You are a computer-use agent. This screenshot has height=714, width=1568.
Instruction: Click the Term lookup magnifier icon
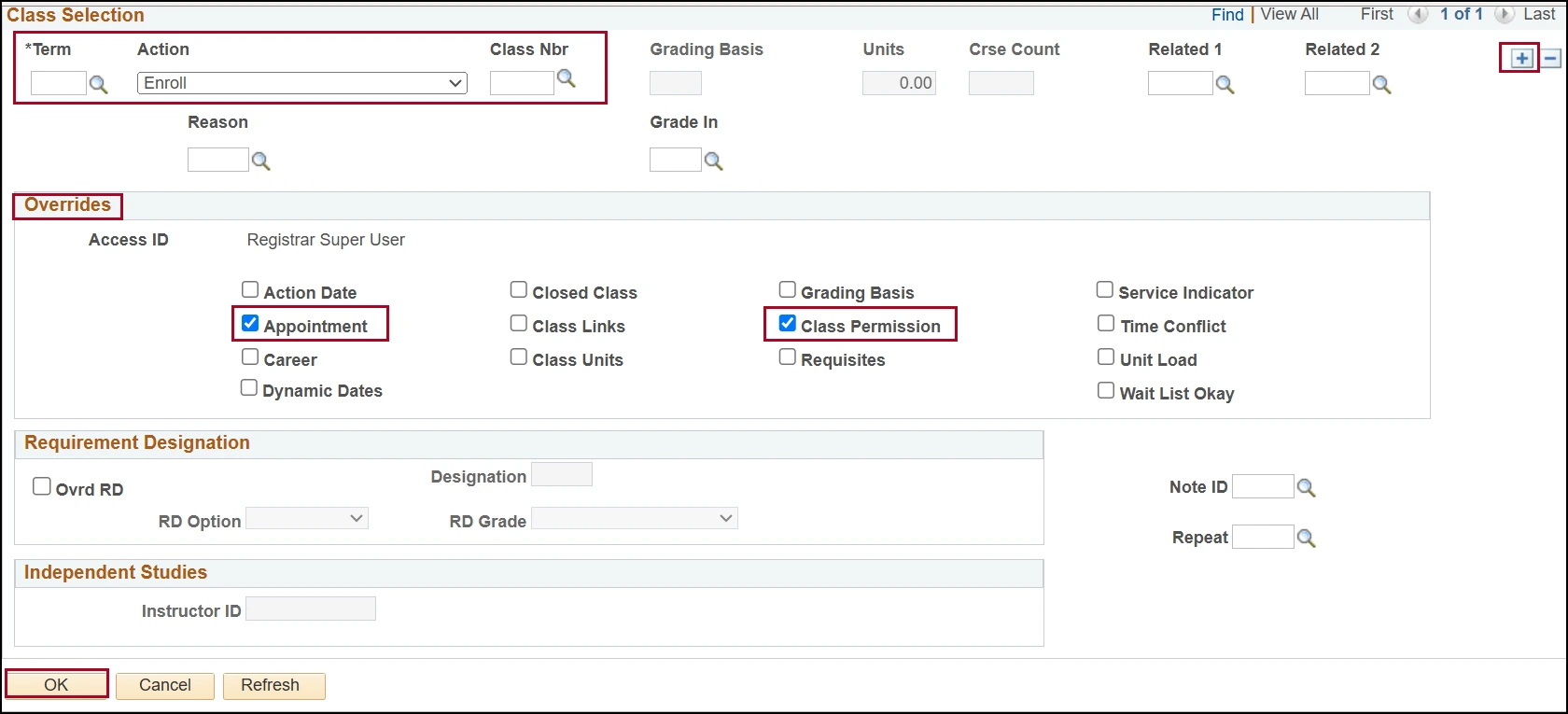(x=98, y=85)
